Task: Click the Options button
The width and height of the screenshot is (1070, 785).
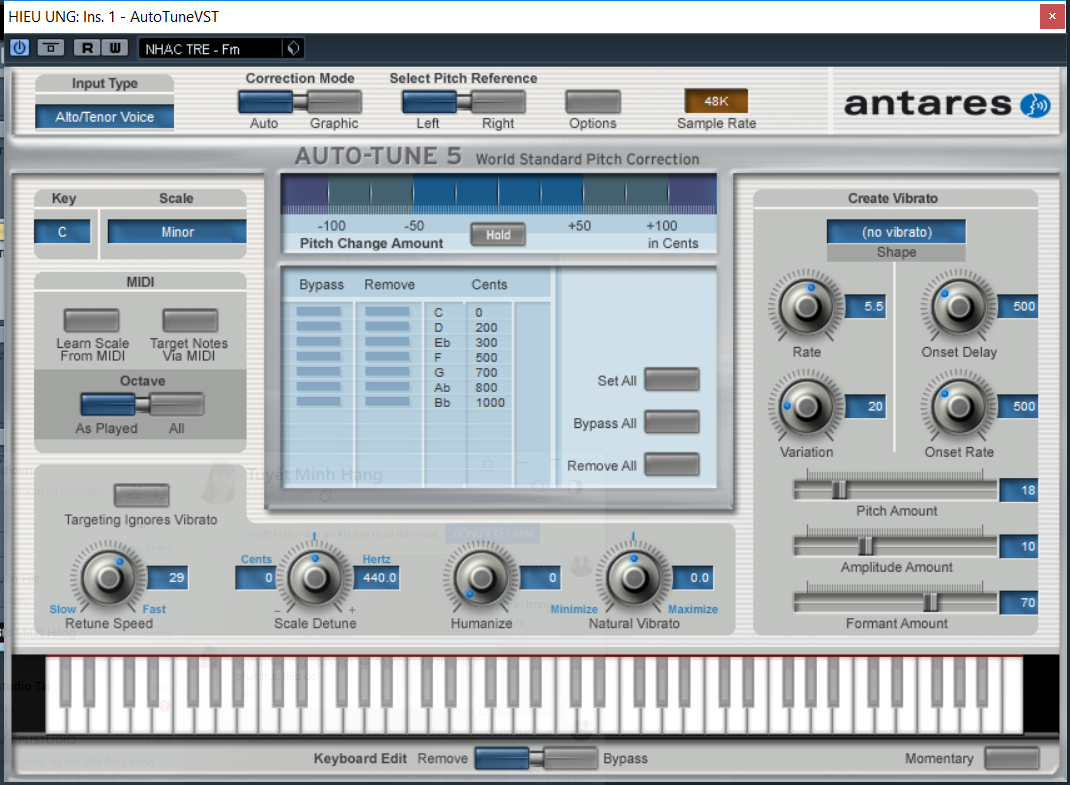Action: click(593, 102)
